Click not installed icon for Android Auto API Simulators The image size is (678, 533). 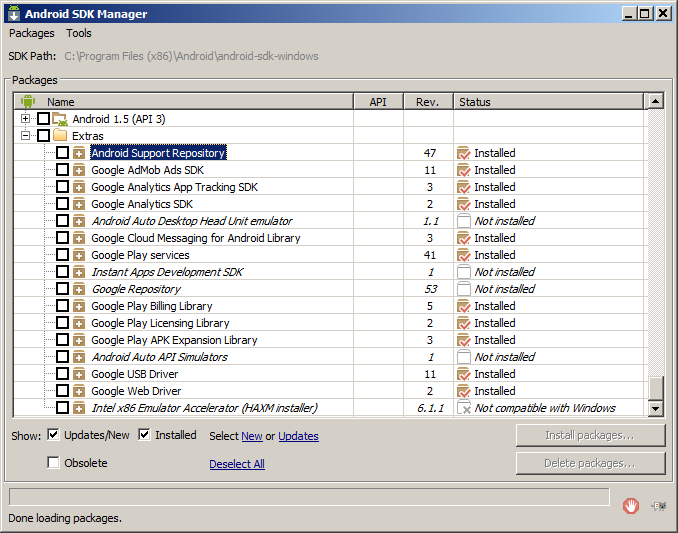point(464,357)
